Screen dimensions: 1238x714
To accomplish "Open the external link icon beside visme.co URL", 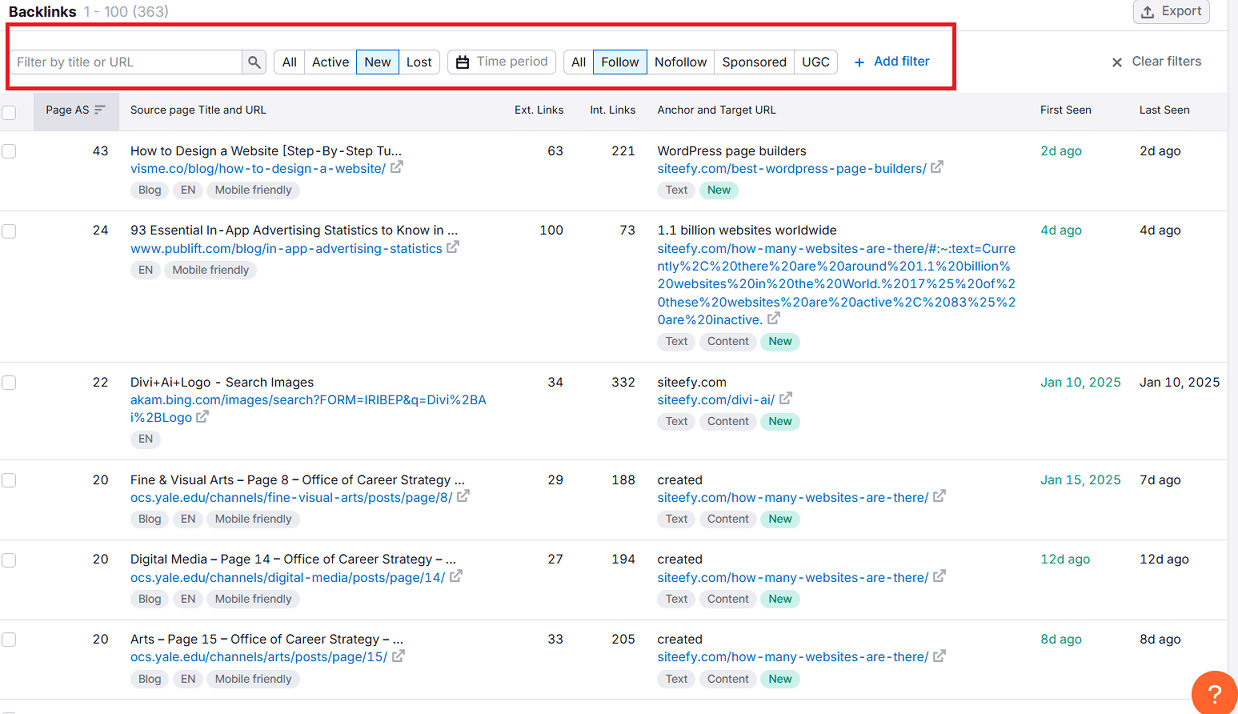I will pos(396,168).
